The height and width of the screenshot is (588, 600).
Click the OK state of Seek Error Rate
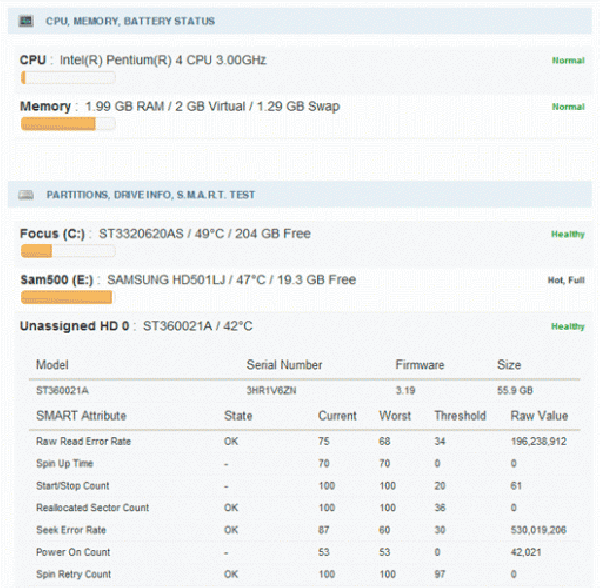coord(231,530)
